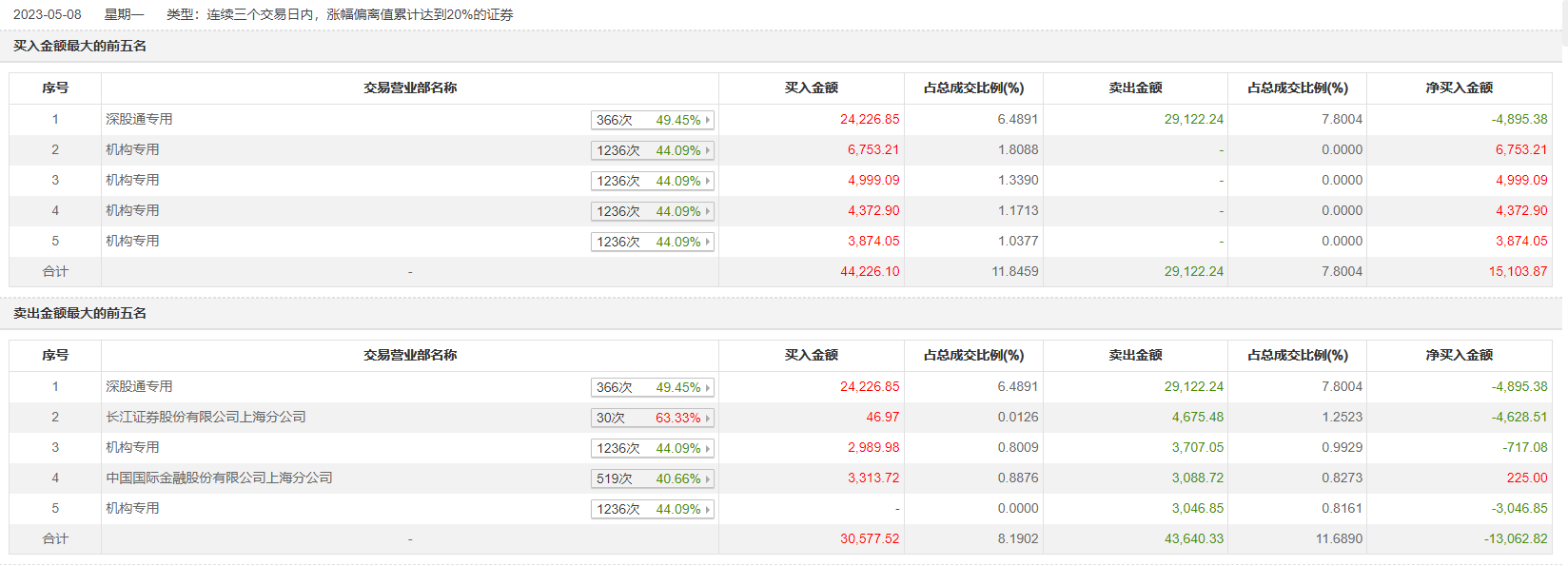The height and width of the screenshot is (566, 1568).
Task: Expand 366次 49.45% arrow in buyers table
Action: (x=707, y=120)
